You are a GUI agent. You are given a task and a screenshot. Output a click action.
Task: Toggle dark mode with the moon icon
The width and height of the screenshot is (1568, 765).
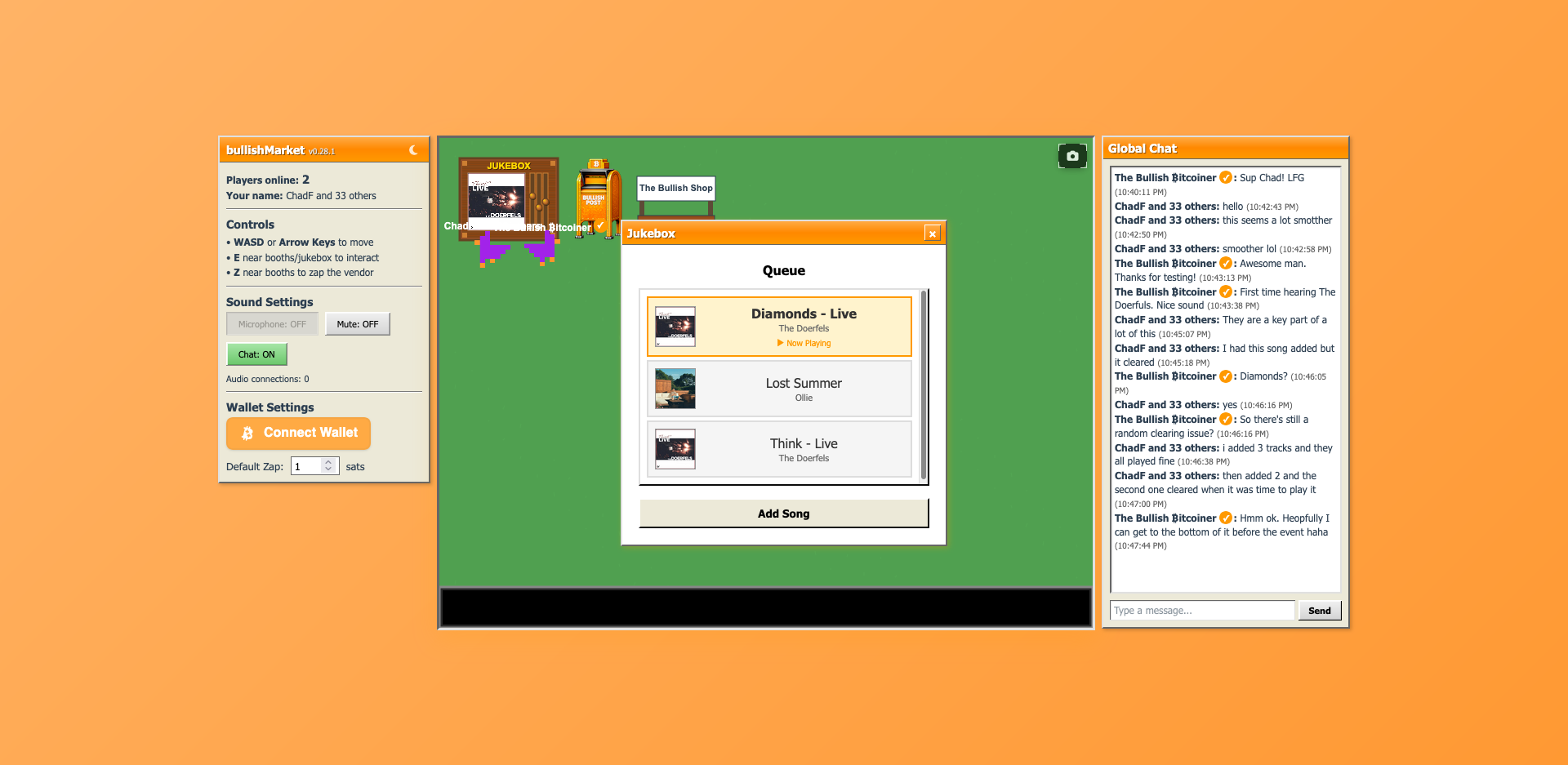click(413, 150)
